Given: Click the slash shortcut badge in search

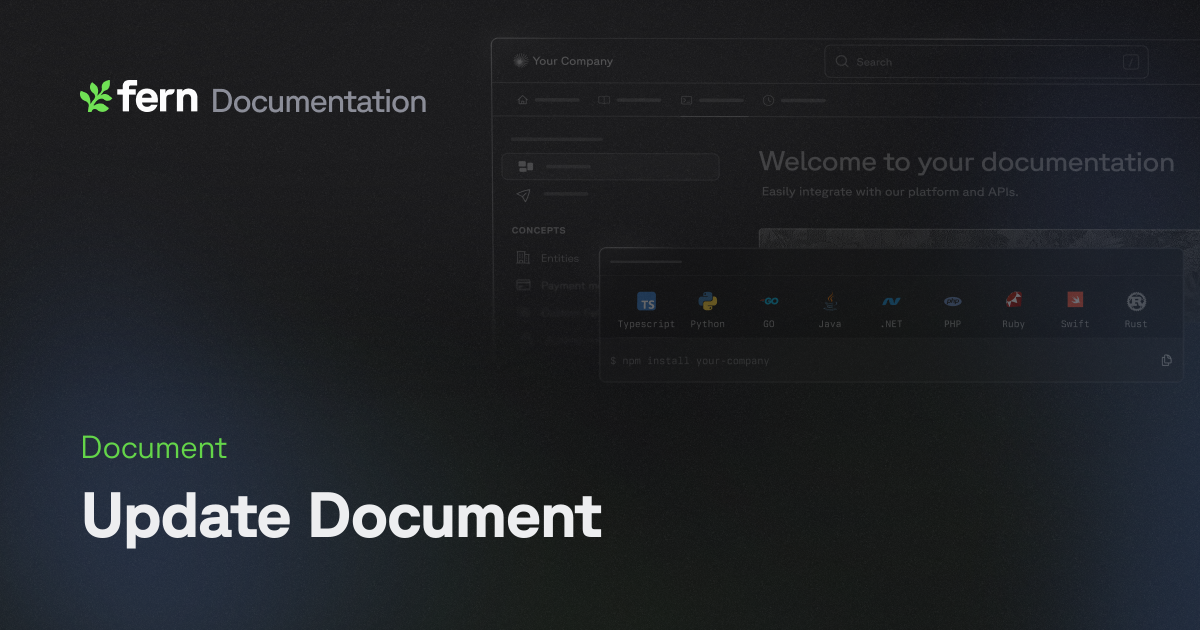Looking at the screenshot, I should [x=1131, y=62].
